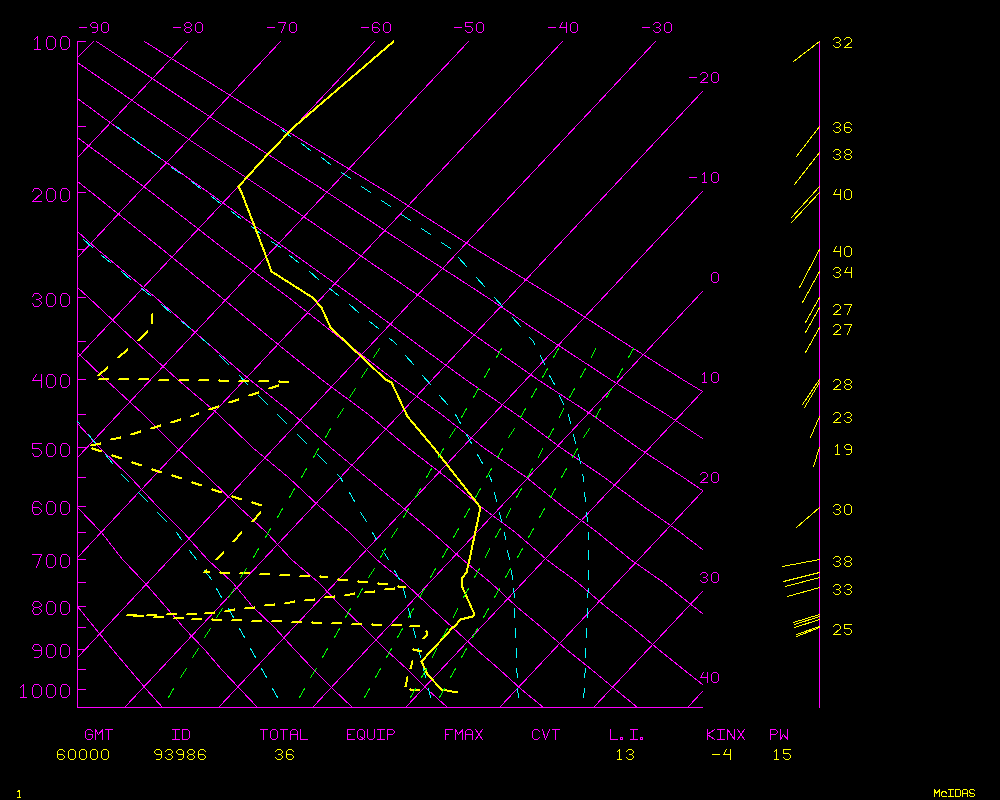Image resolution: width=1000 pixels, height=800 pixels.
Task: Click the K-index value -4
Action: pyautogui.click(x=721, y=754)
